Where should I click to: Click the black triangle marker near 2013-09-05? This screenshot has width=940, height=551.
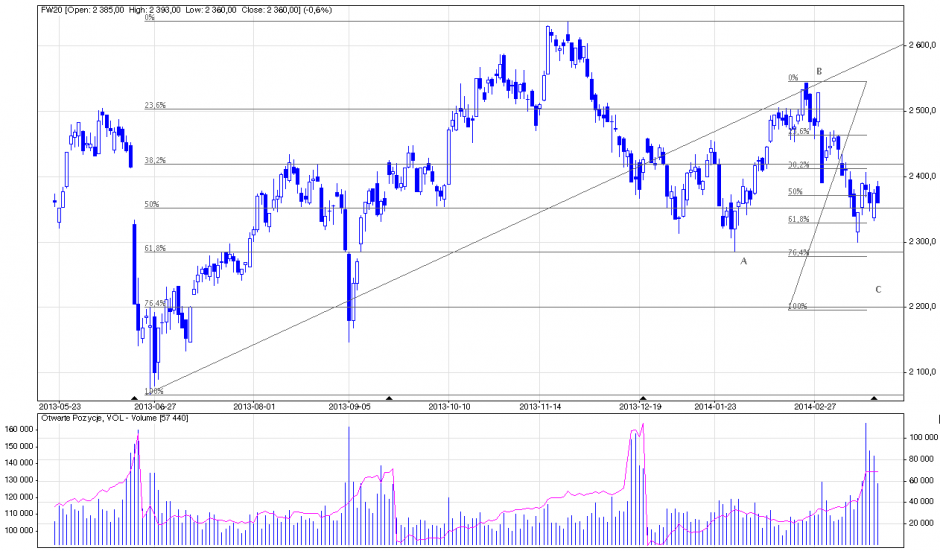pos(389,398)
